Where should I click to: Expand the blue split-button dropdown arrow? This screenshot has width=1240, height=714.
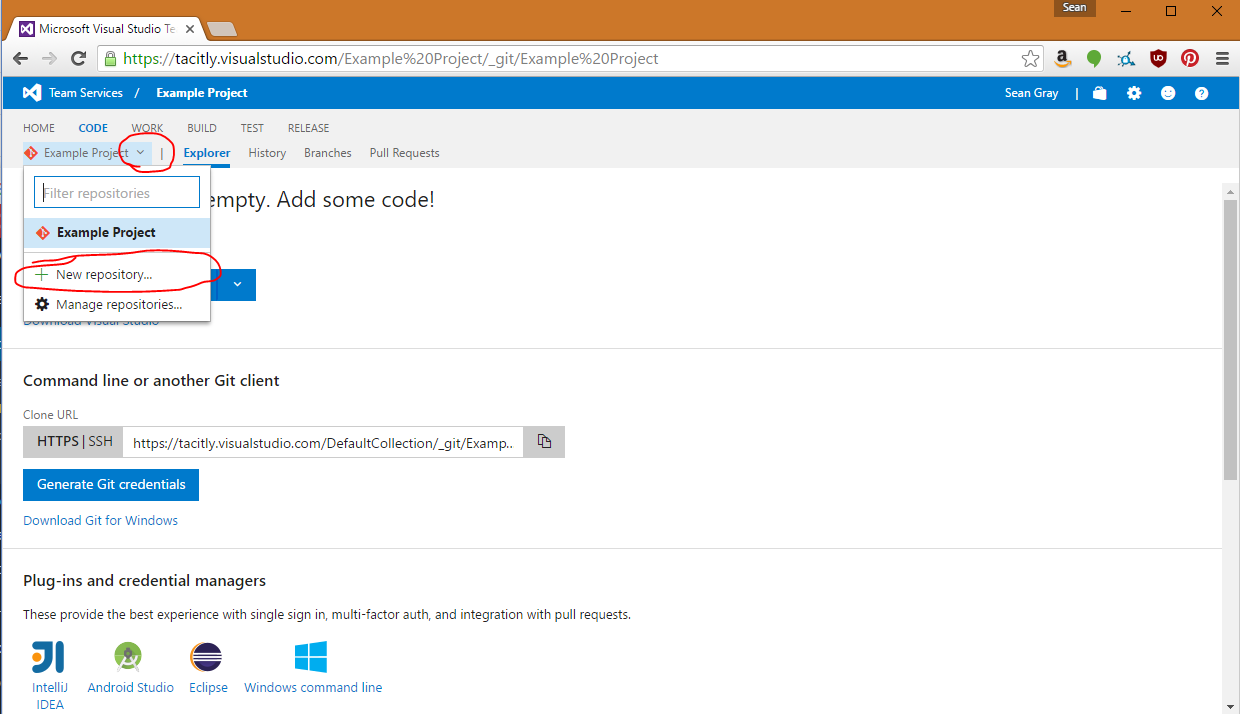point(237,284)
